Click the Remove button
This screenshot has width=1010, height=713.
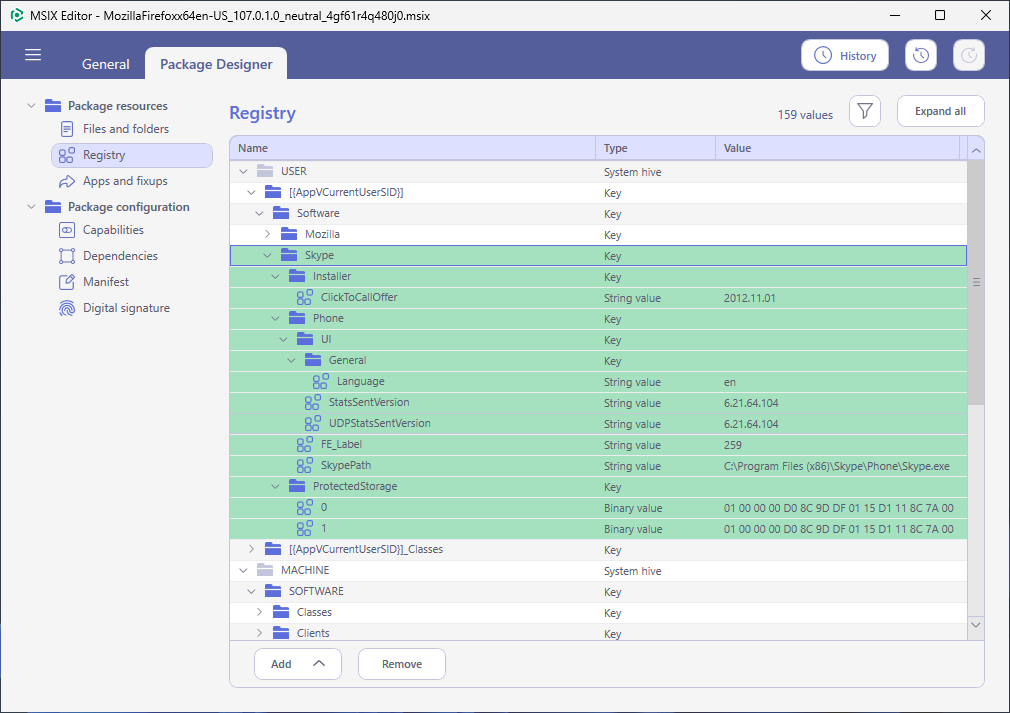point(402,664)
